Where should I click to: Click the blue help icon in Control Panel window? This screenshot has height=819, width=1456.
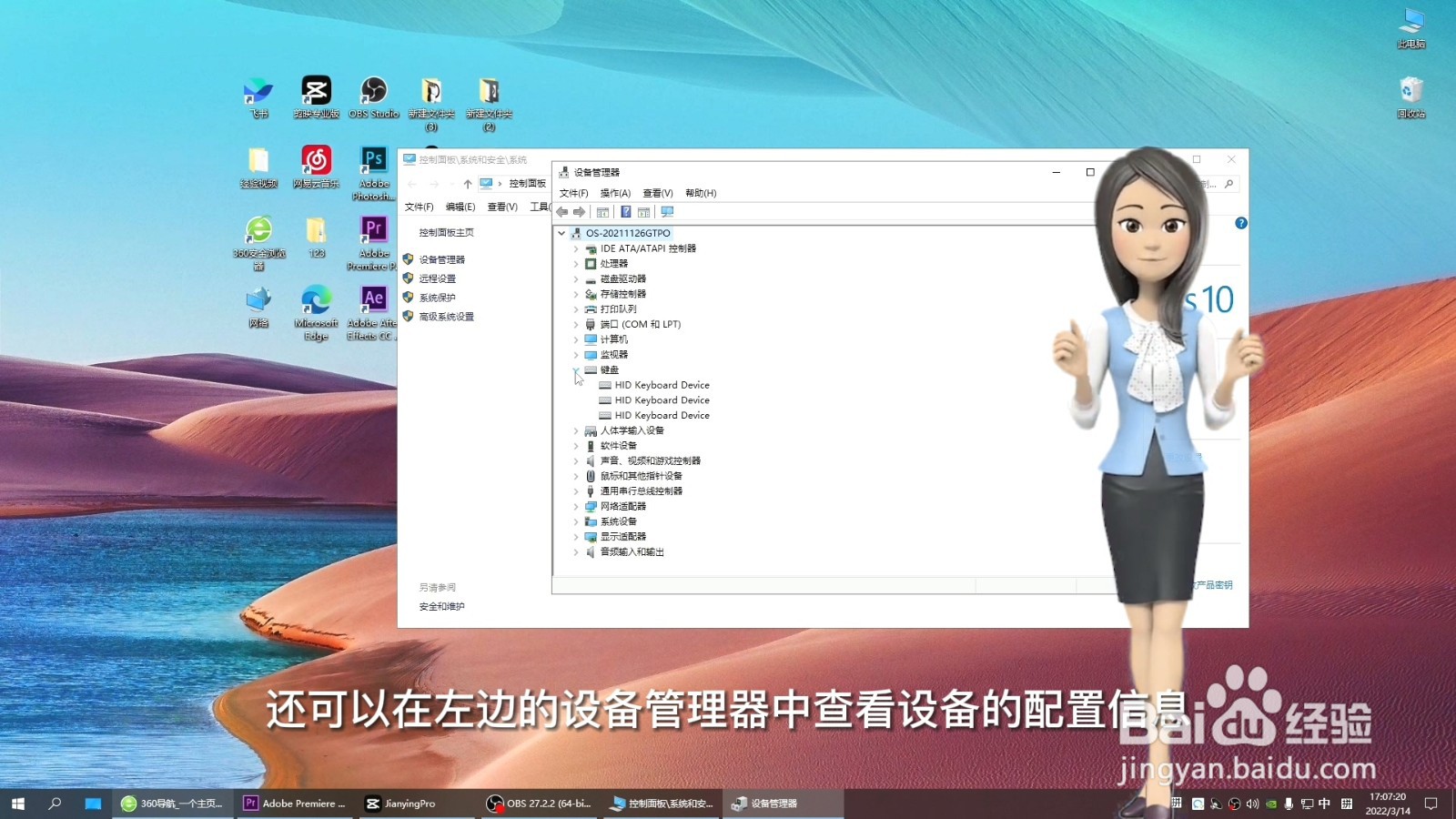click(x=1240, y=223)
